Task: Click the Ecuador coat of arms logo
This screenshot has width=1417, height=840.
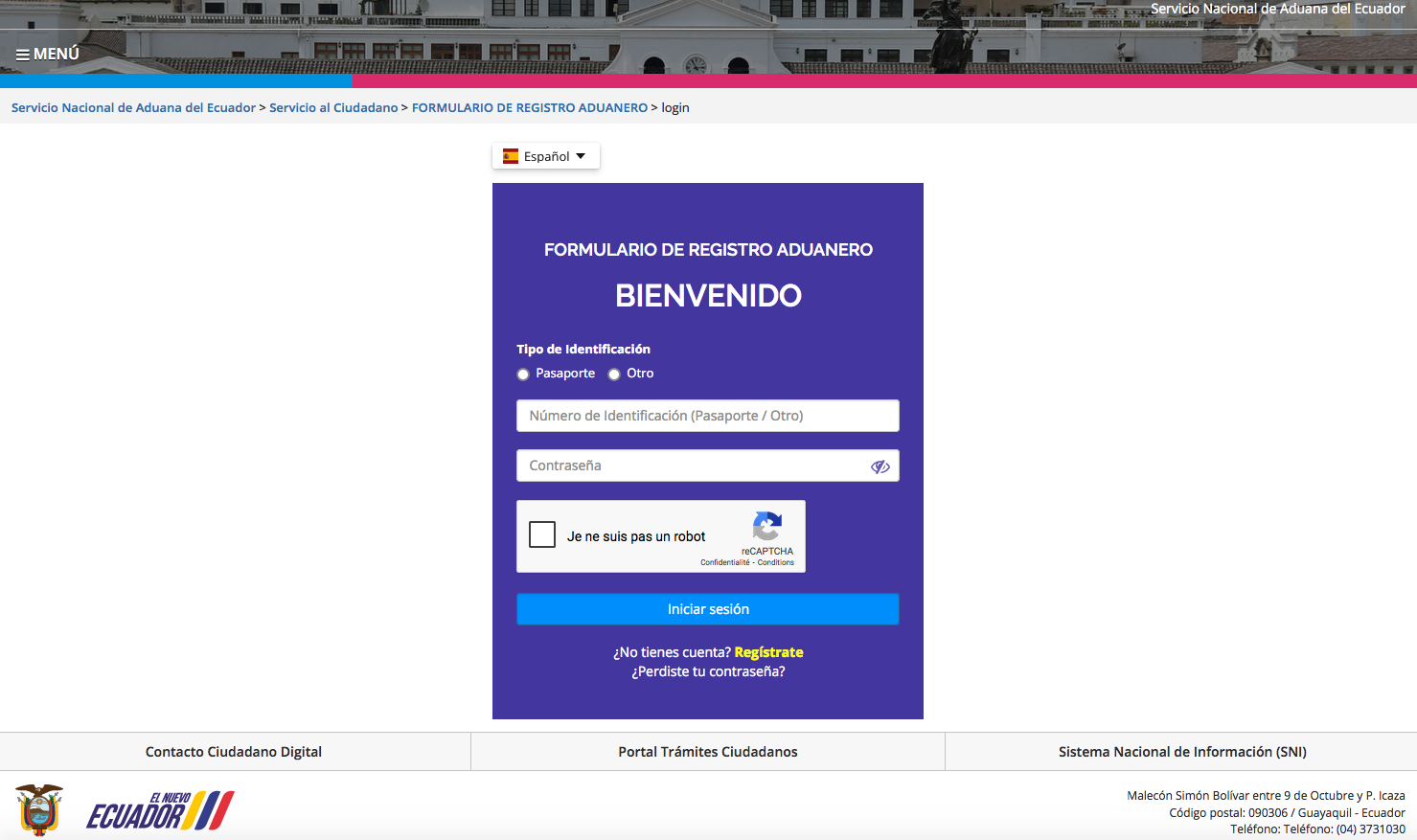Action: click(x=39, y=810)
